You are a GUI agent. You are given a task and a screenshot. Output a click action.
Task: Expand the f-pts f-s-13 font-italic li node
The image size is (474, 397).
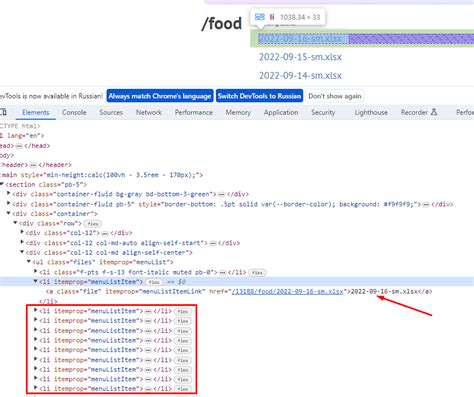(x=36, y=272)
